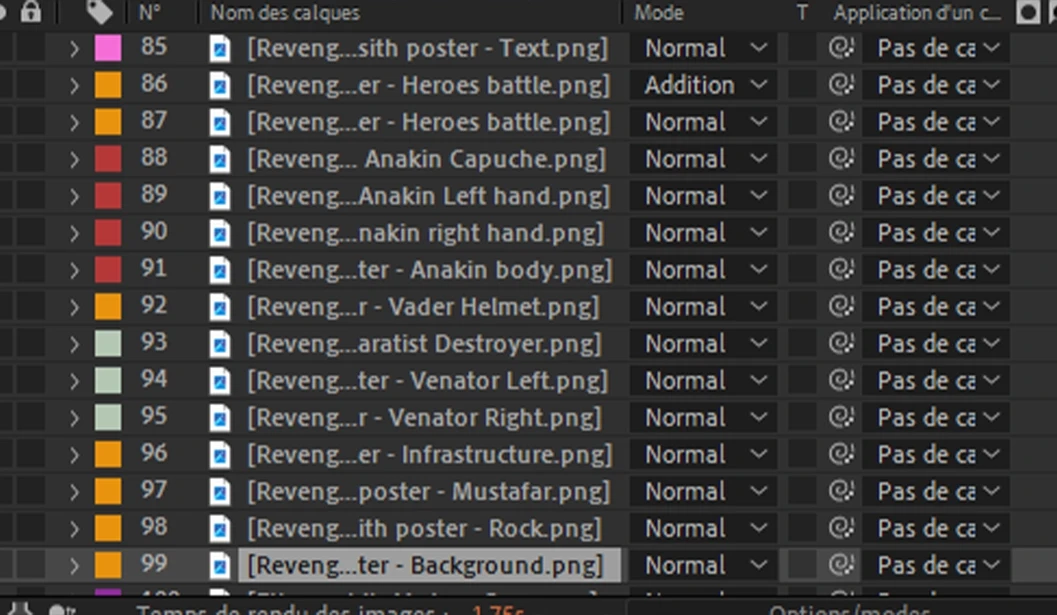Toggle lock box for layer 93
Screen dimensions: 1057x615
pos(31,344)
